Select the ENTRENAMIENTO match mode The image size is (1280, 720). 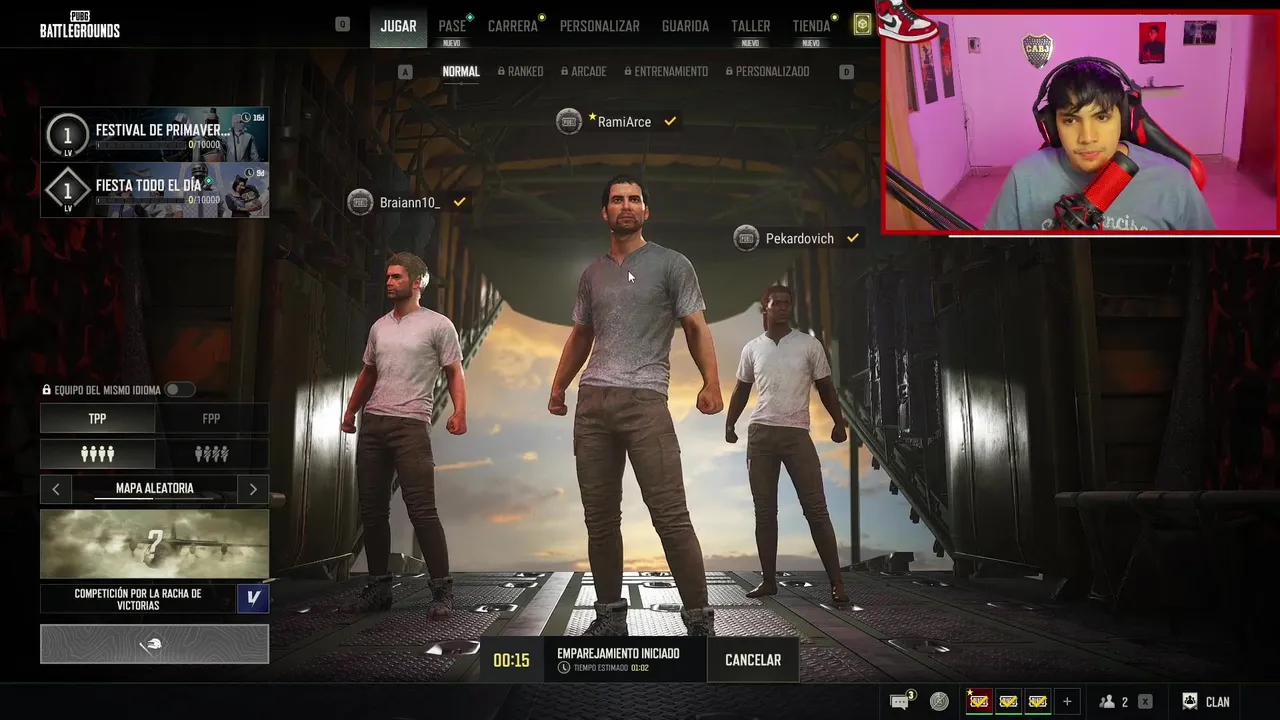click(666, 72)
